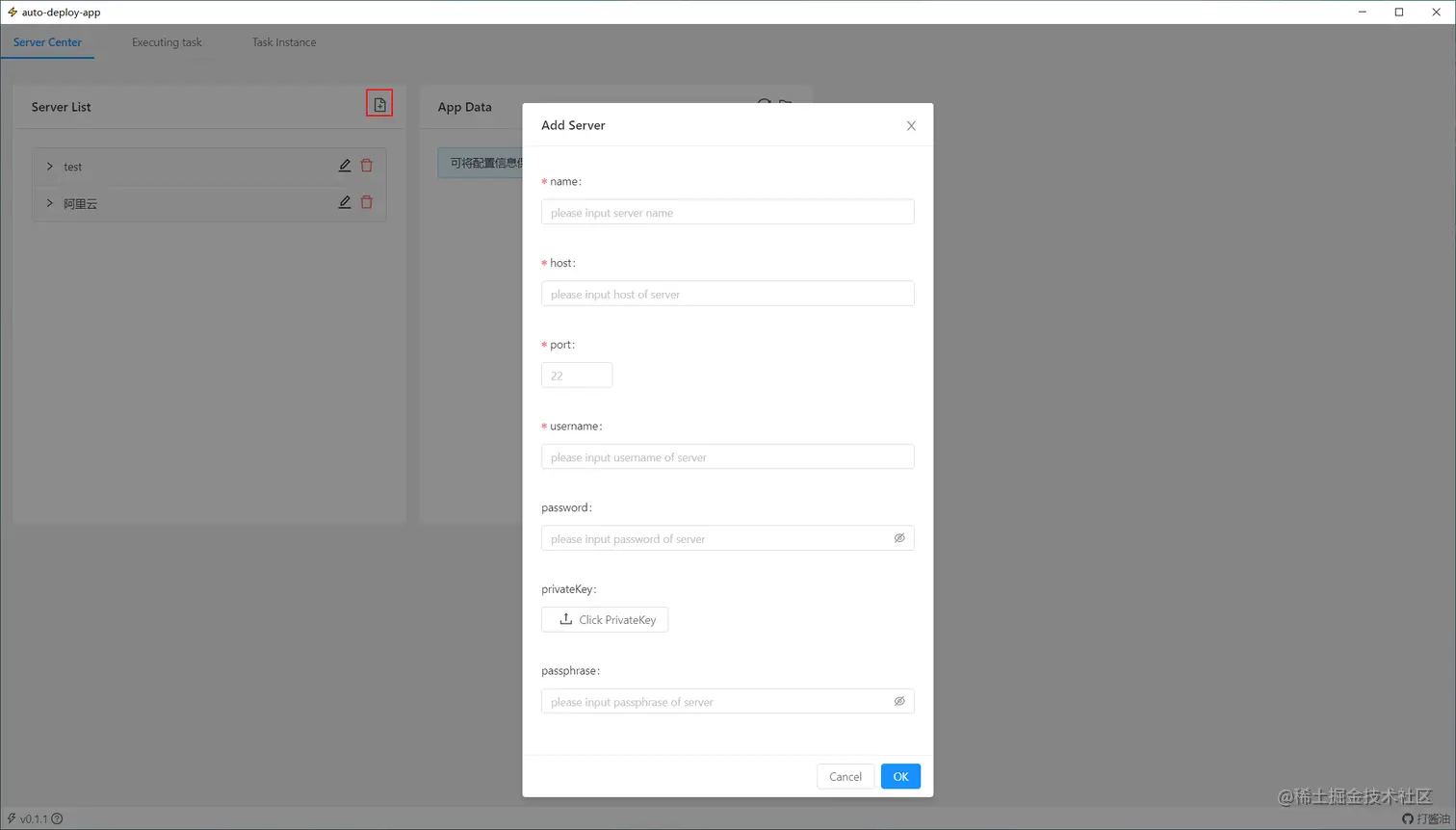Click the edit pencil icon for 阿里云 server
The height and width of the screenshot is (830, 1456).
click(x=345, y=202)
